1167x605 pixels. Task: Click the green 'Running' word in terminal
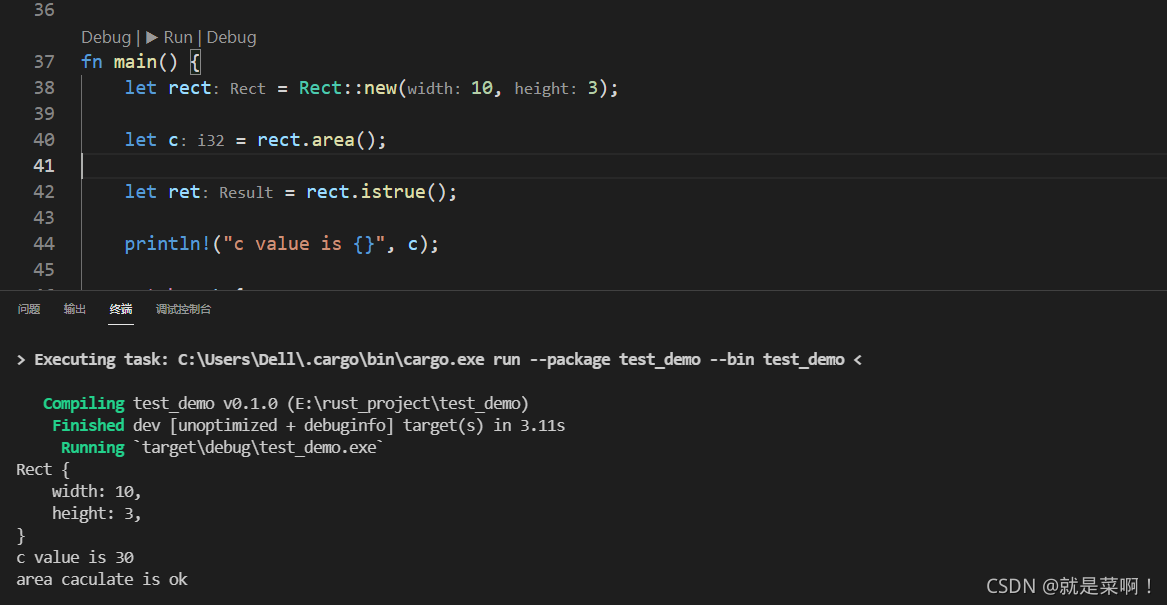(92, 447)
